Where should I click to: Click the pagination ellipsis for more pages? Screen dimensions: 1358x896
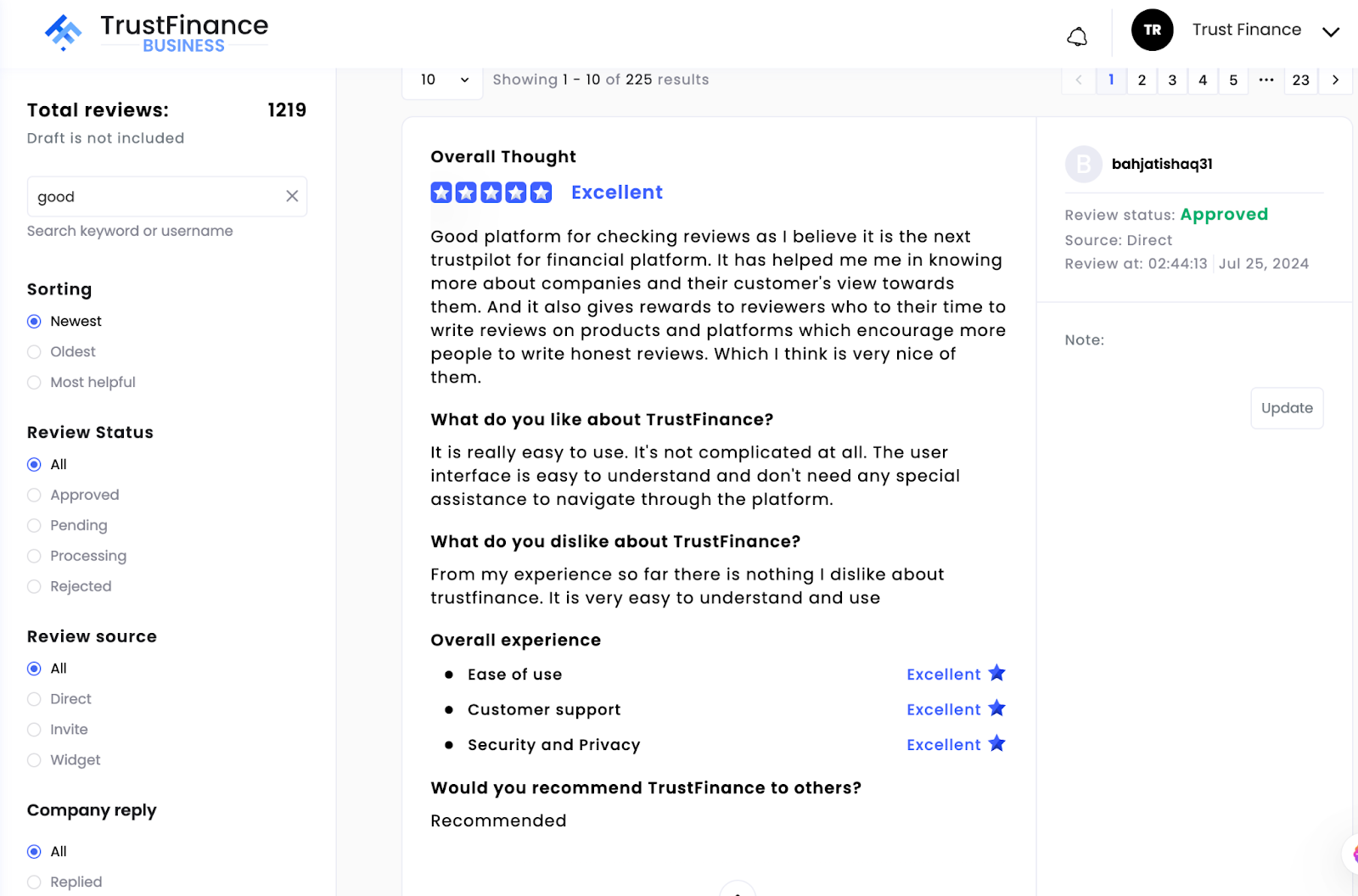point(1266,80)
